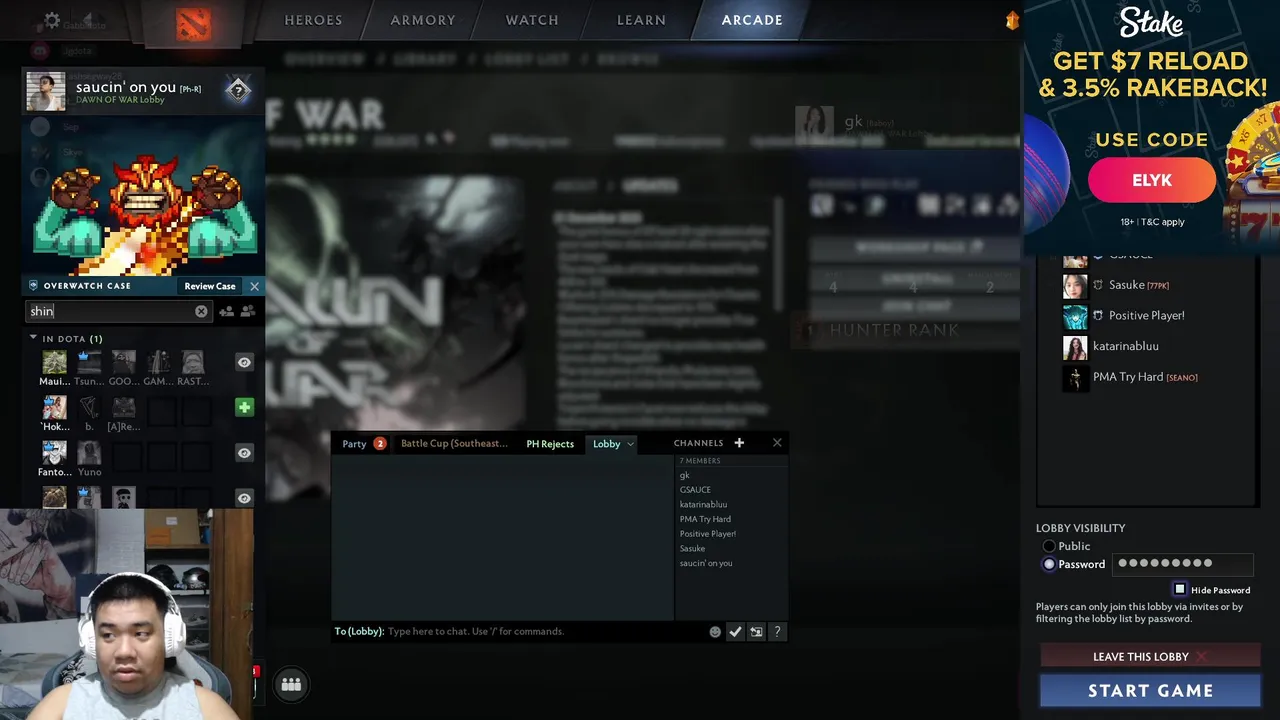Invite the `Hok party with the green plus

(244, 407)
